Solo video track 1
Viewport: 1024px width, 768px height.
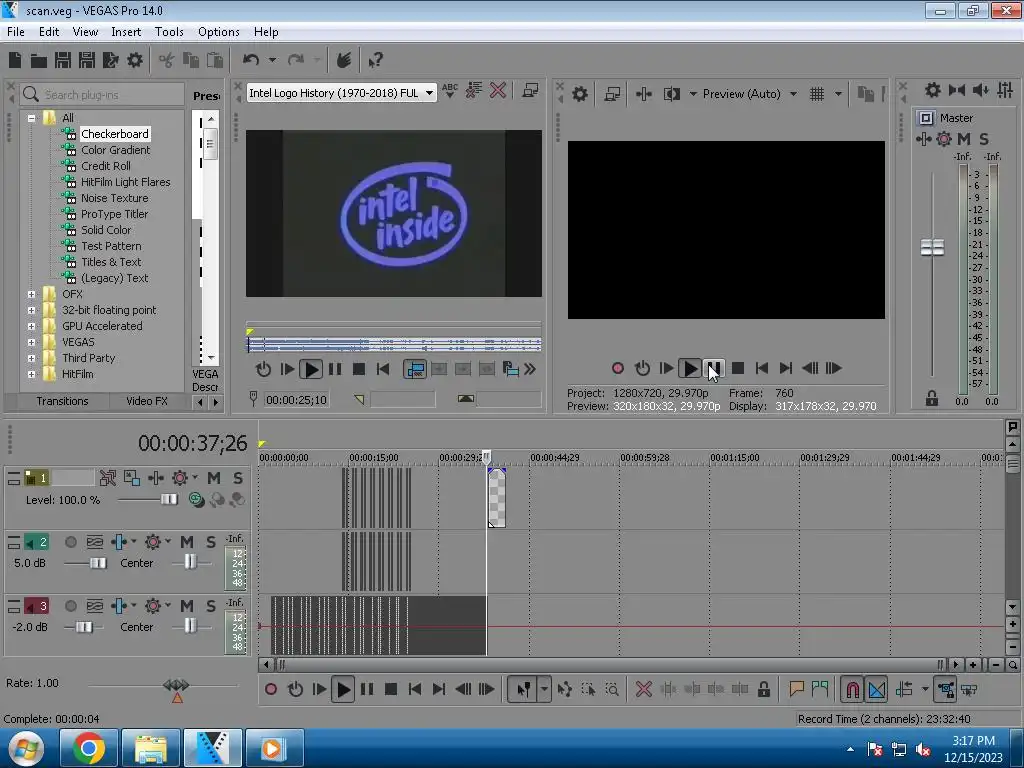pyautogui.click(x=238, y=478)
